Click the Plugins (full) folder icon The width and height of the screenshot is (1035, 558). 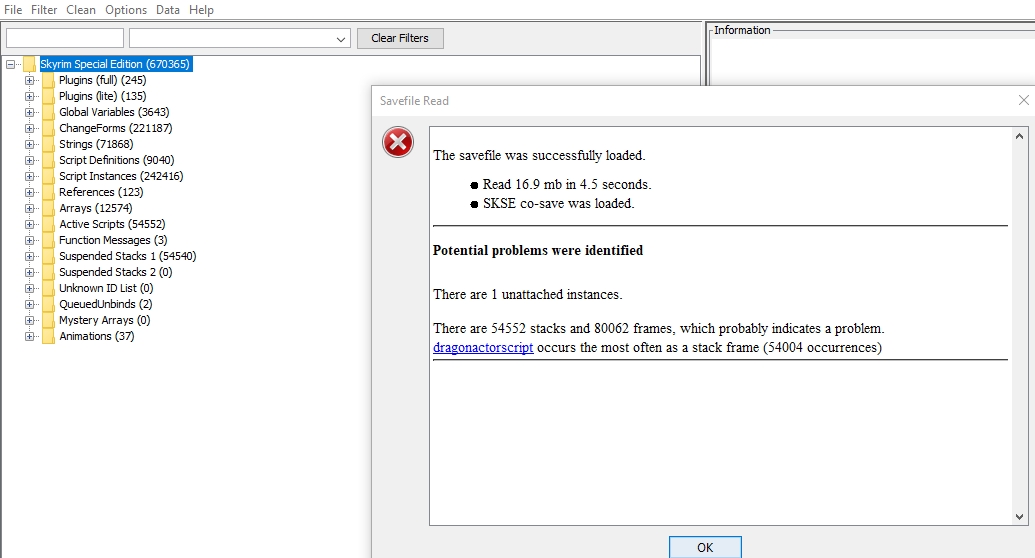(x=48, y=80)
